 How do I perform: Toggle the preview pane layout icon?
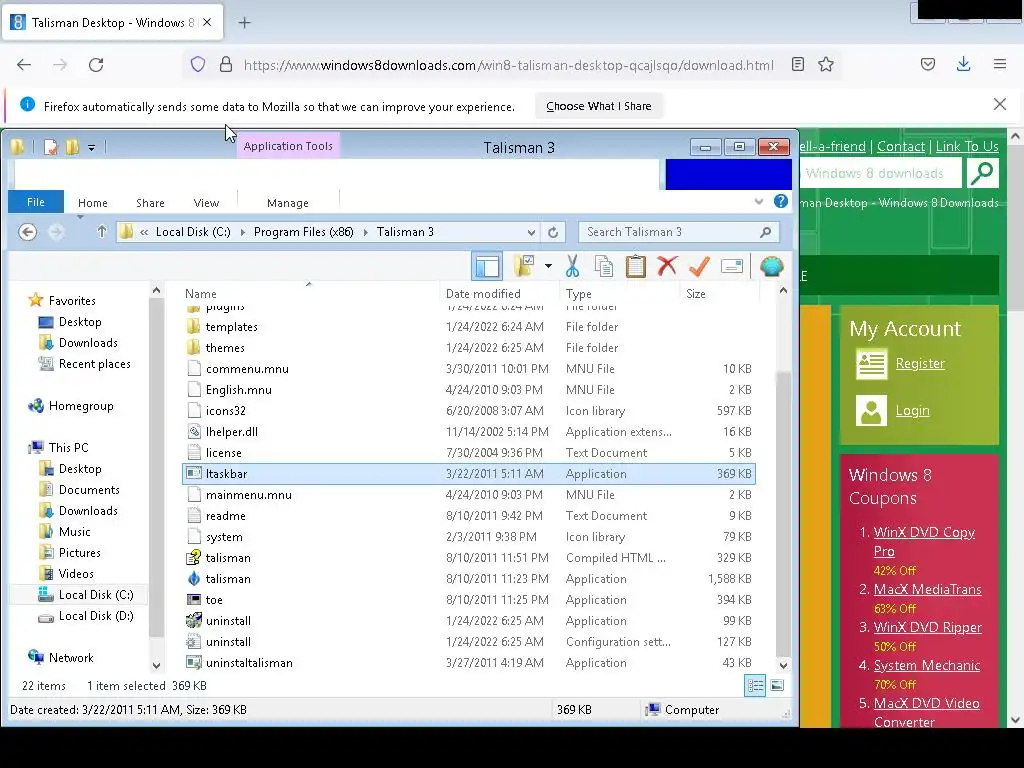point(487,266)
